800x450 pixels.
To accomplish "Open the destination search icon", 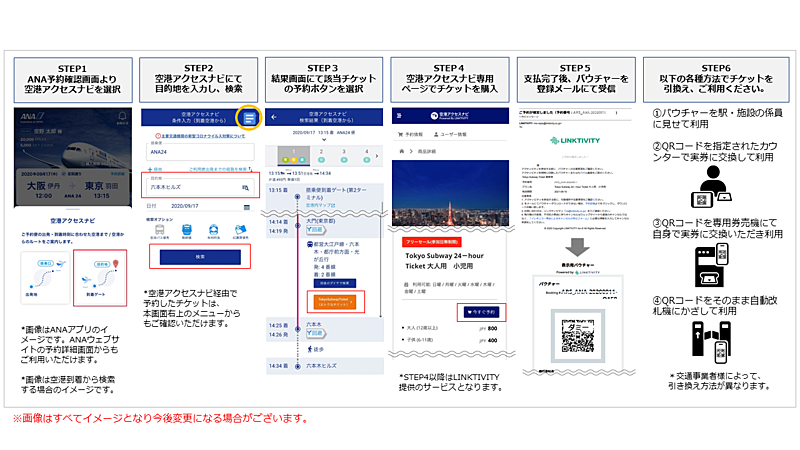I will click(x=245, y=188).
